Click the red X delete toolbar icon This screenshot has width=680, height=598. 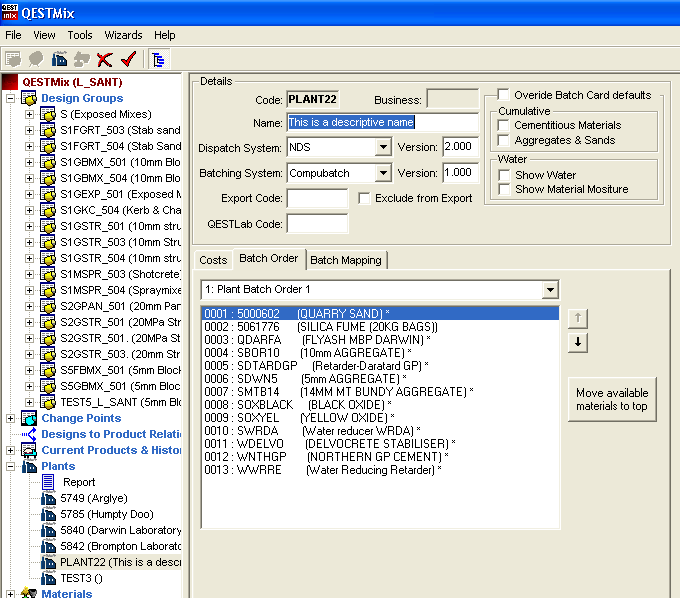105,59
